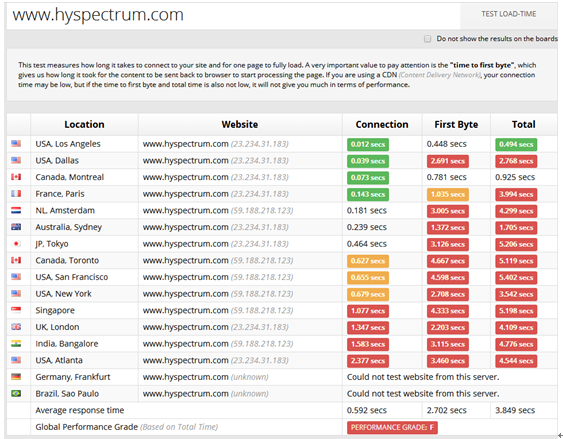Image resolution: width=563 pixels, height=439 pixels.
Task: Click the Singapore flag icon
Action: pos(16,310)
